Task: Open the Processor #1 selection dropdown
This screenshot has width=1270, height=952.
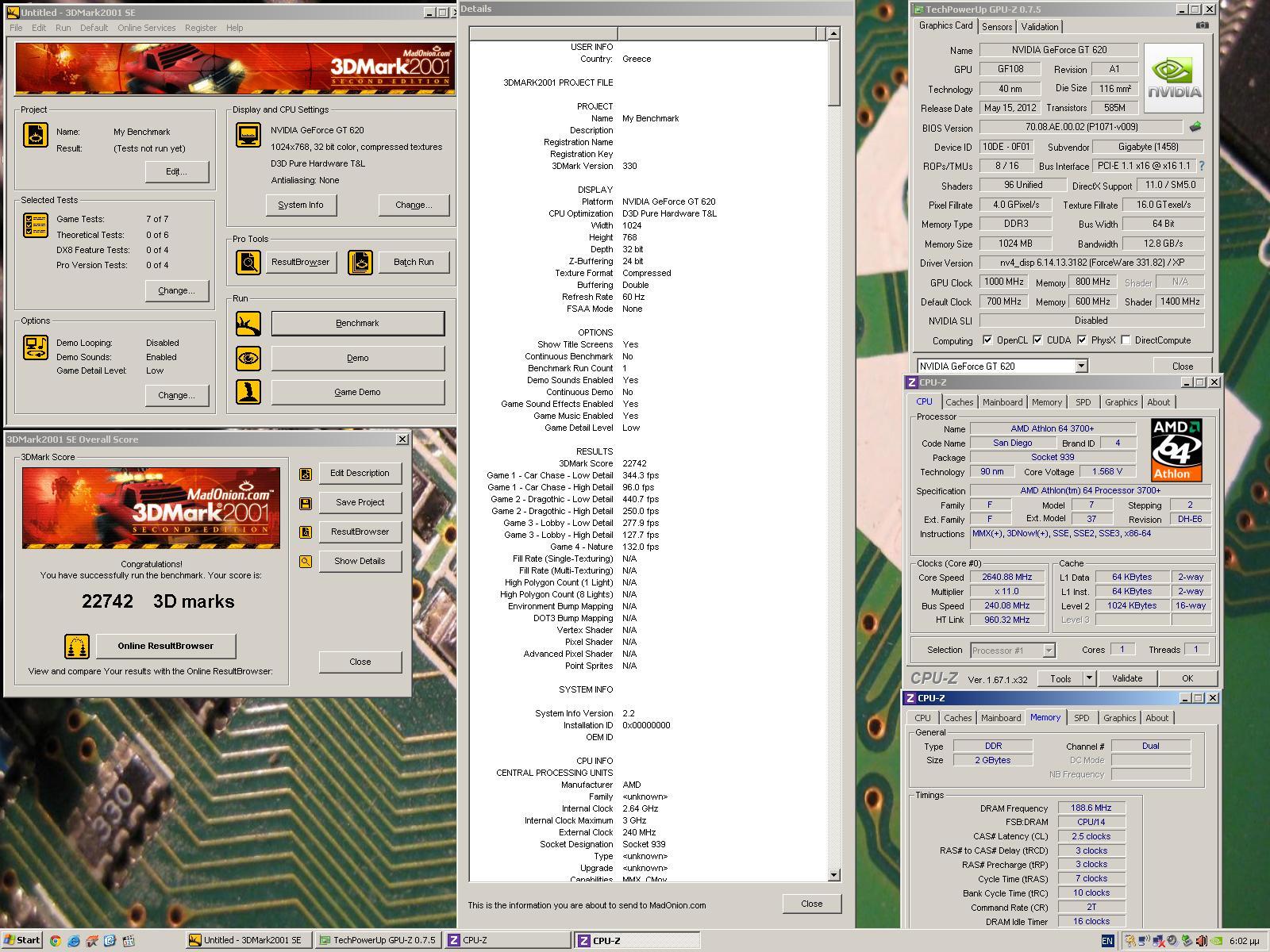Action: (x=1048, y=651)
